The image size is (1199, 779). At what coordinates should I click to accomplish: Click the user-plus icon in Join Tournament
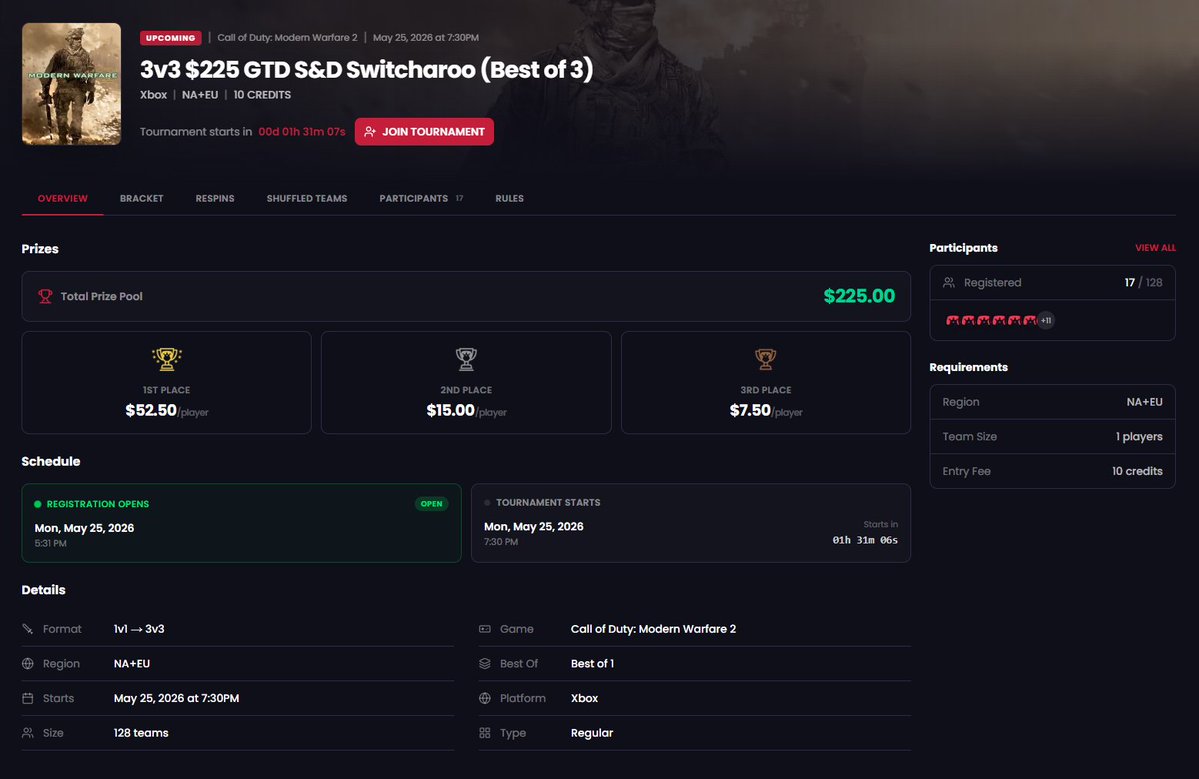369,131
